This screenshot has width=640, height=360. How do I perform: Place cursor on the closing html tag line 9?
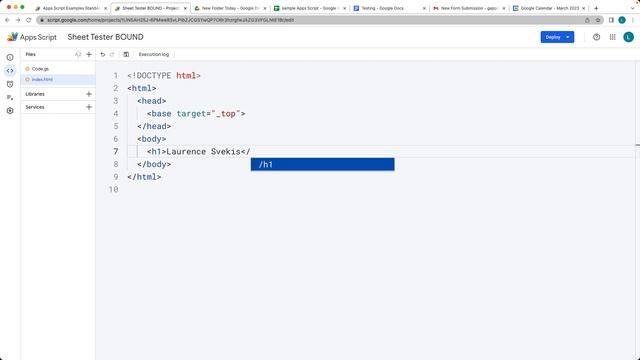pyautogui.click(x=144, y=177)
